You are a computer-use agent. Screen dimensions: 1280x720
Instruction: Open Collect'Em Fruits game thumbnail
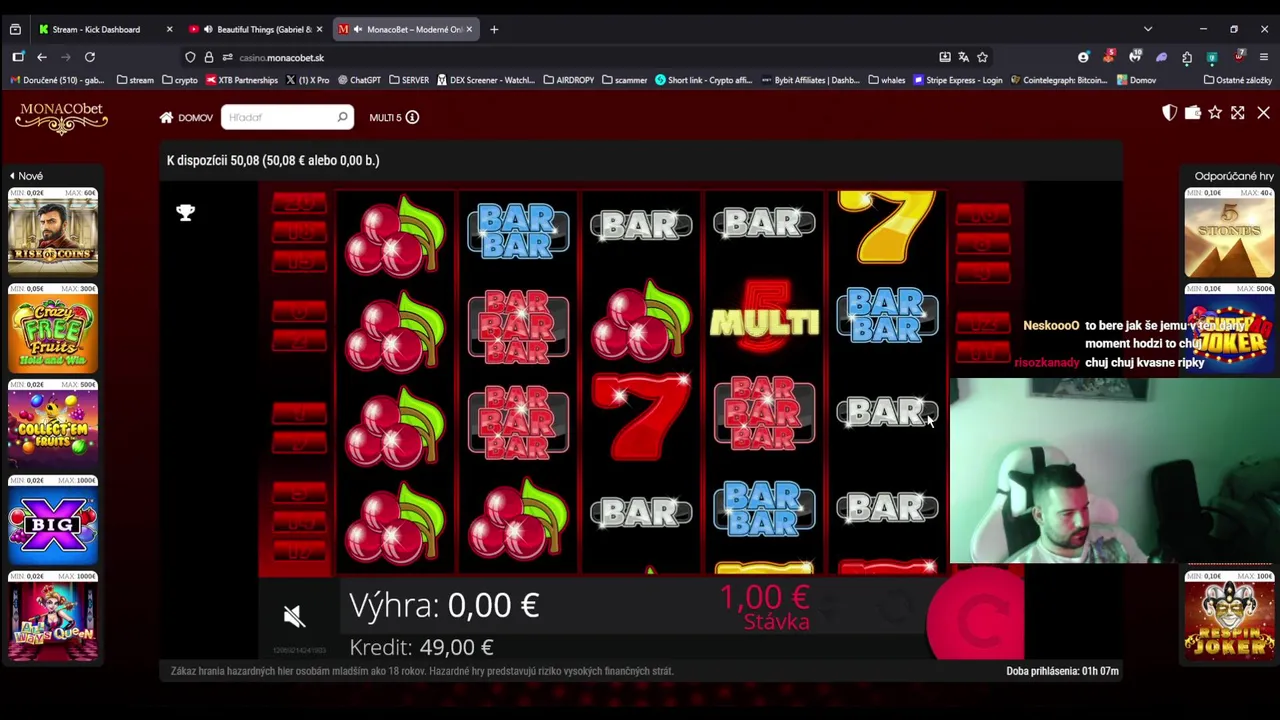point(53,428)
